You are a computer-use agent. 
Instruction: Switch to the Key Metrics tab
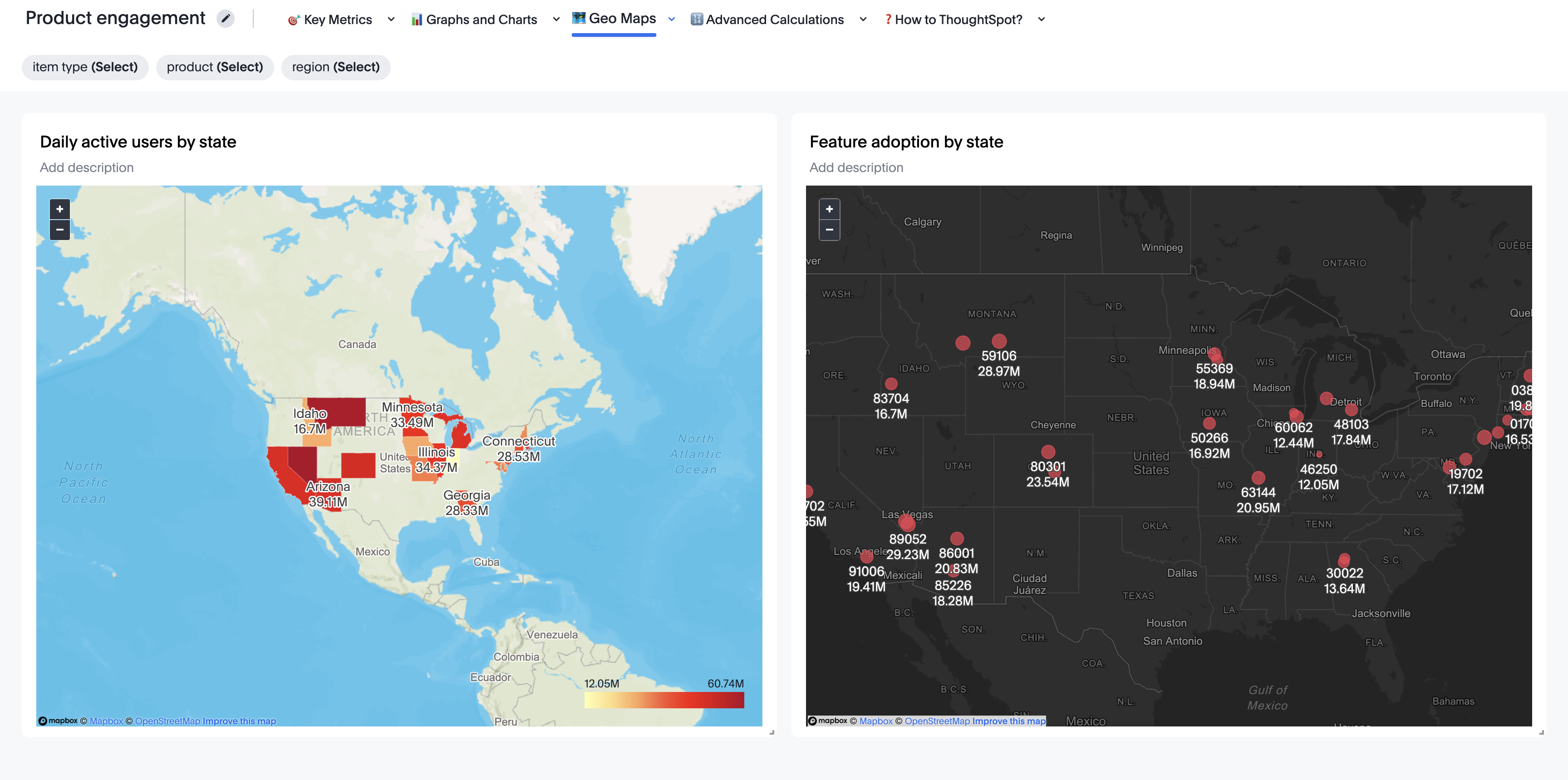338,20
